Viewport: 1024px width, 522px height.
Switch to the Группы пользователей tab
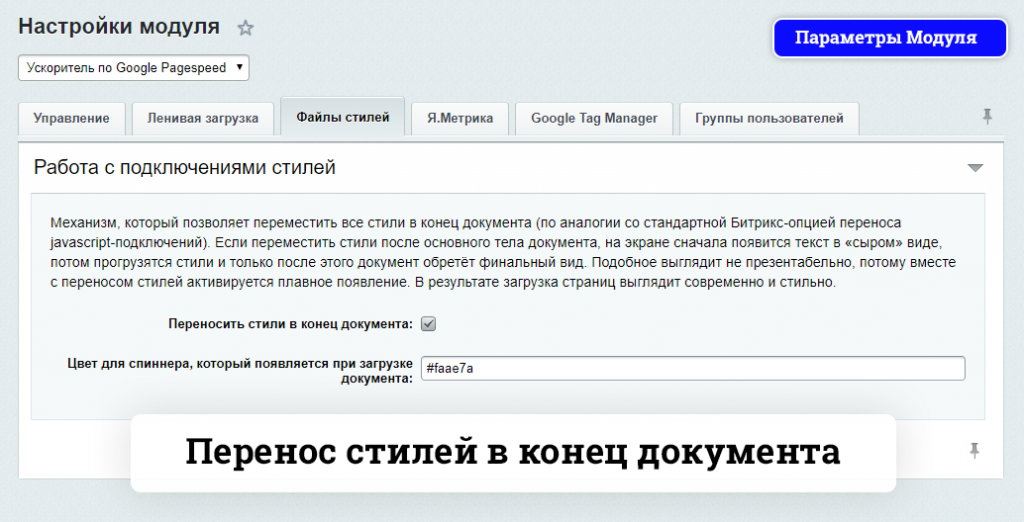coord(769,118)
